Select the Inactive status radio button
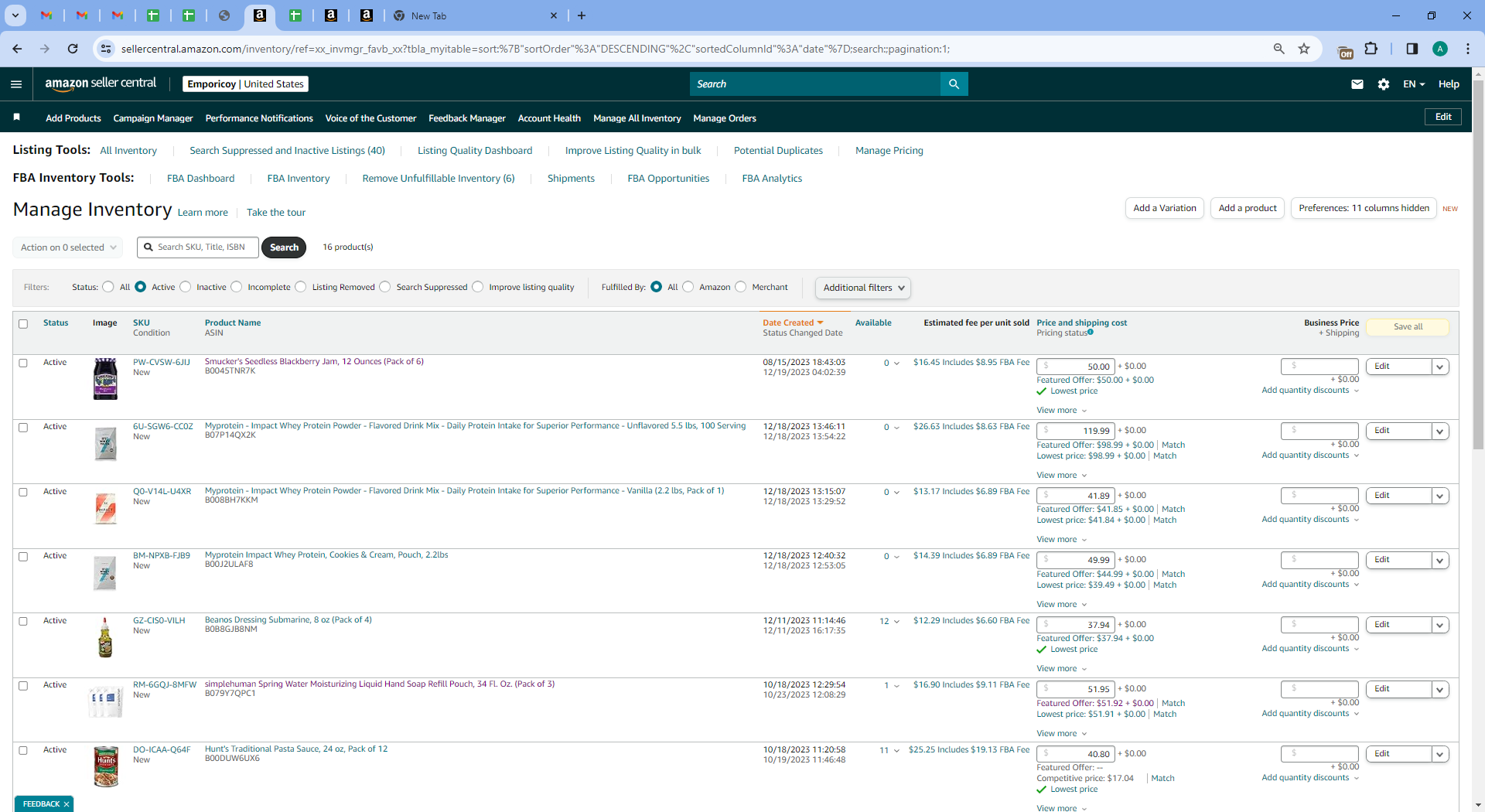 (x=186, y=287)
